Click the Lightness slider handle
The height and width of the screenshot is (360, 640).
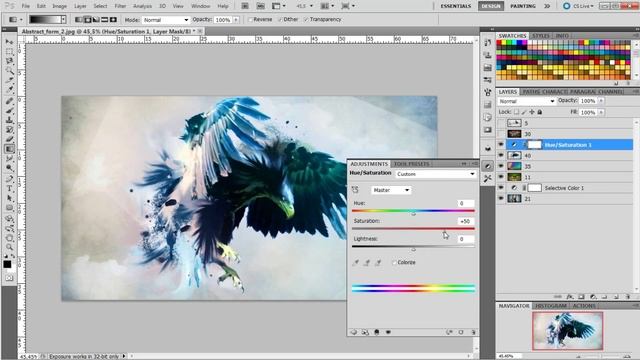413,249
